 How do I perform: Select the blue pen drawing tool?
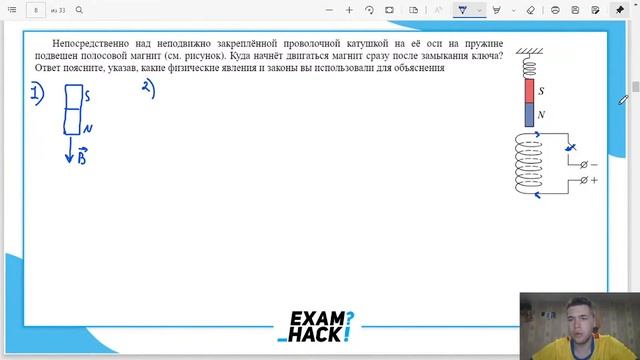[x=462, y=10]
